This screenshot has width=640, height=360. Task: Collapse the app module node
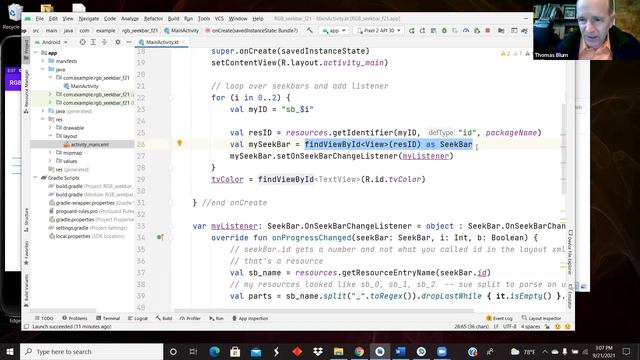coord(36,53)
